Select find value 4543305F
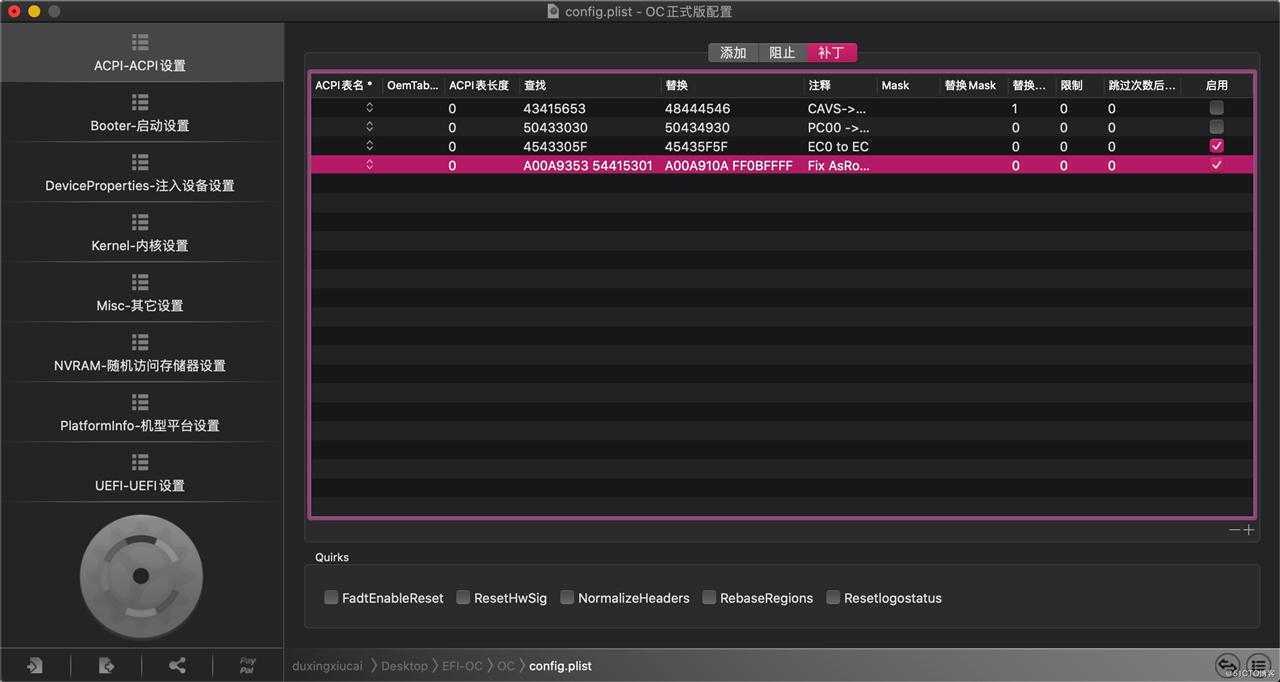This screenshot has width=1280, height=682. [554, 146]
